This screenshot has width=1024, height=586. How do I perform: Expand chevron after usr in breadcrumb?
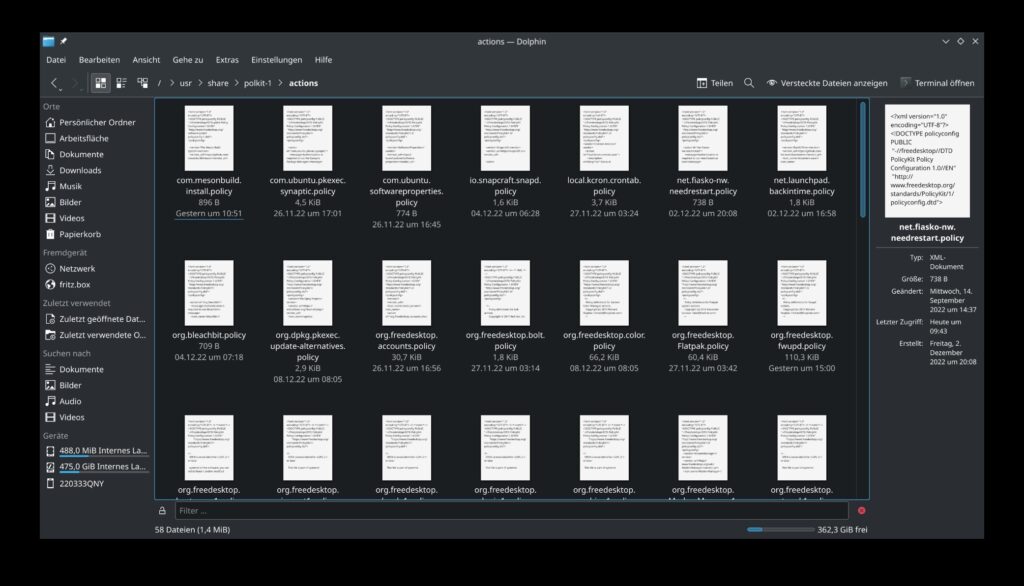pos(199,83)
